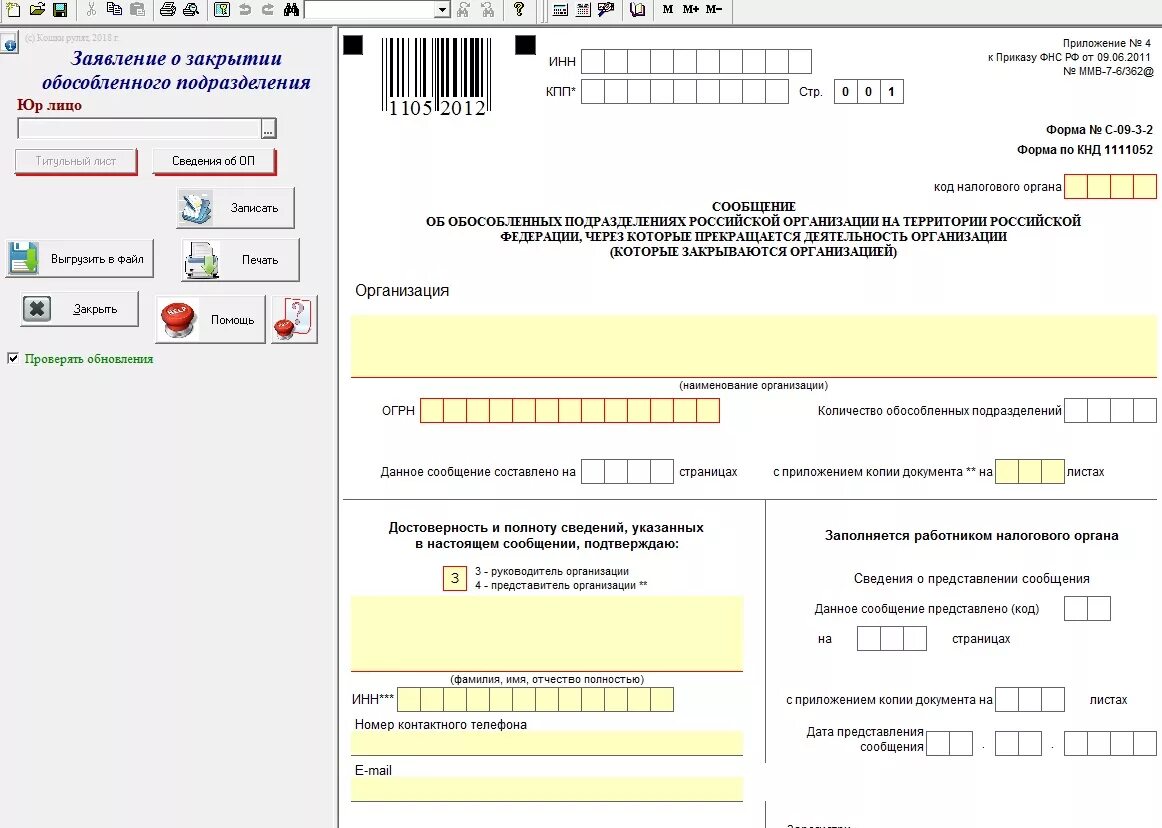
Task: Click the Copy toolbar icon
Action: point(114,9)
